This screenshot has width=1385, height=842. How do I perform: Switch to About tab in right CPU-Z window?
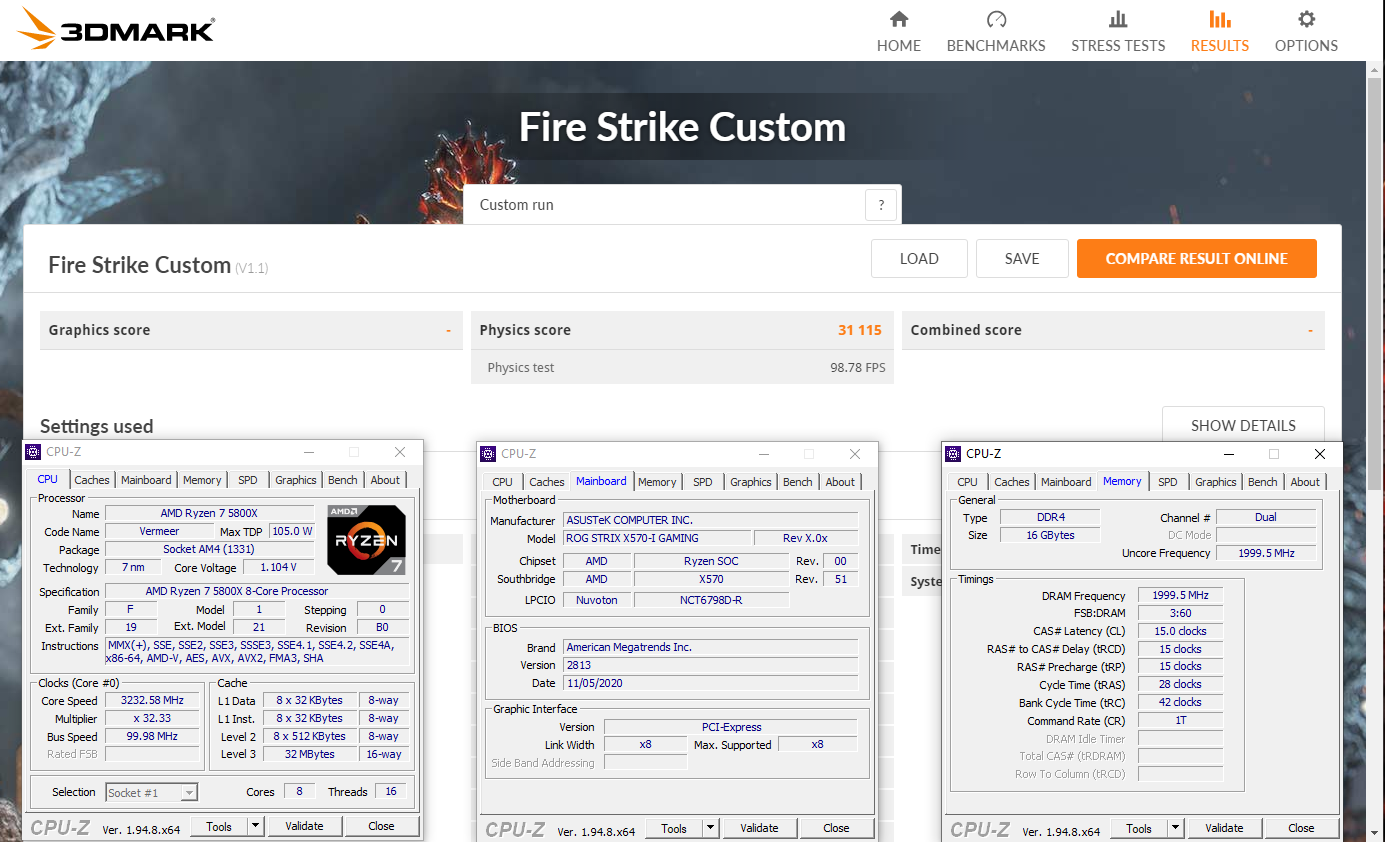point(1305,482)
